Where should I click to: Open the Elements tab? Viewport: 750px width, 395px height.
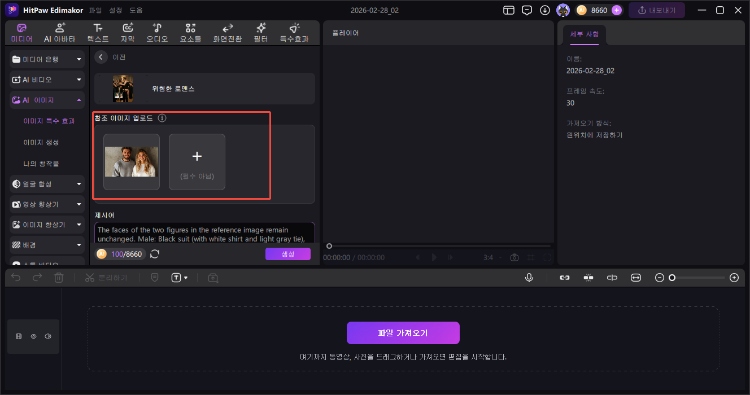190,33
